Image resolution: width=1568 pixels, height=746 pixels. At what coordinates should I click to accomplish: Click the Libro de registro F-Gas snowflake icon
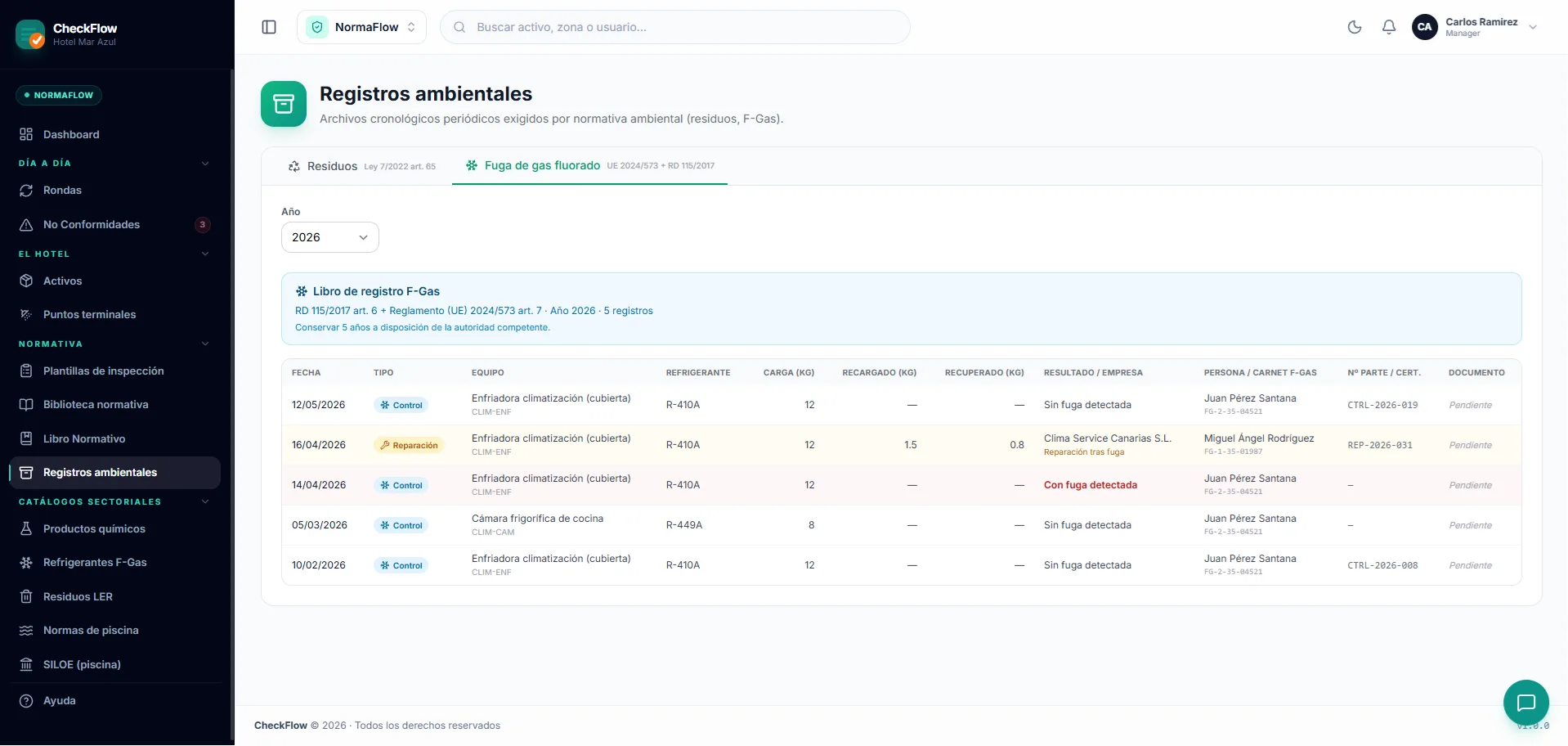[302, 291]
